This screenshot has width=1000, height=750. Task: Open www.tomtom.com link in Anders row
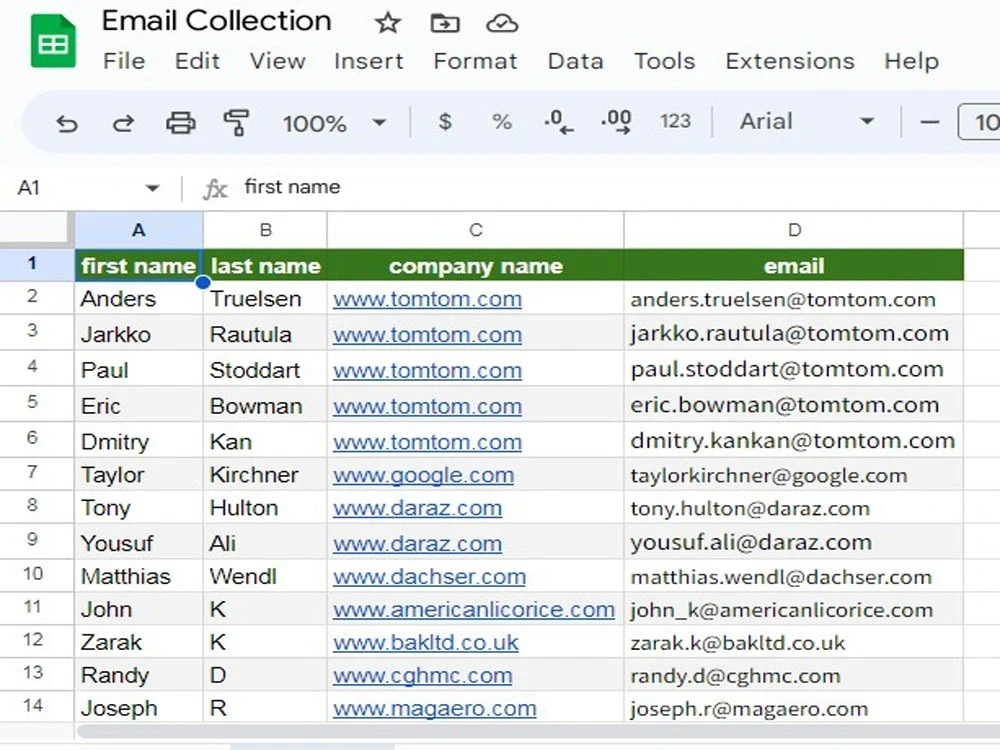coord(427,299)
